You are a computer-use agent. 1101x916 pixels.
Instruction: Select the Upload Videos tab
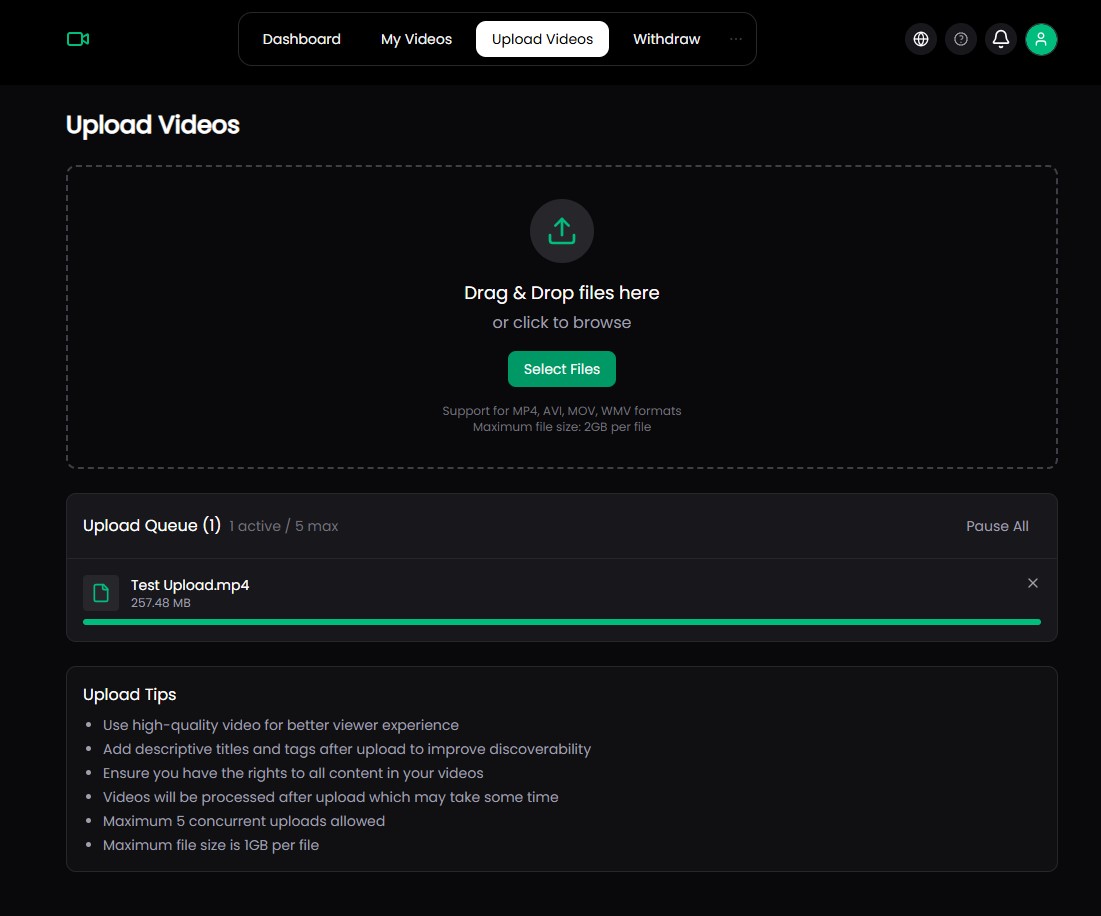pyautogui.click(x=542, y=39)
